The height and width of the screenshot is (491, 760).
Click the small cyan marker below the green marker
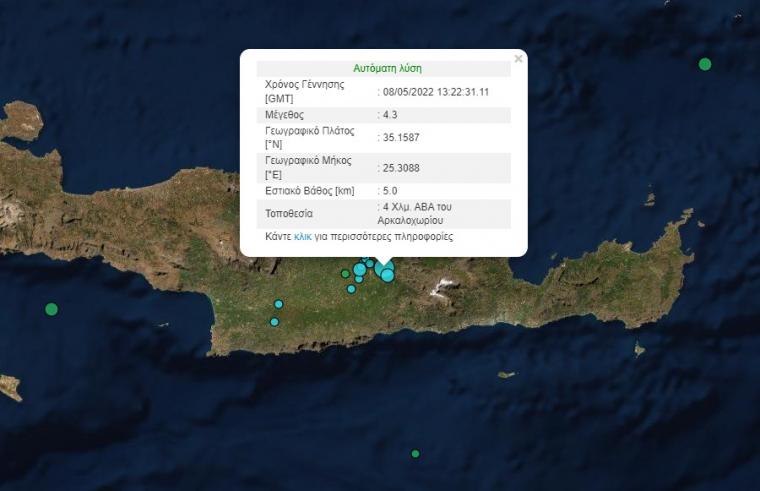351,289
